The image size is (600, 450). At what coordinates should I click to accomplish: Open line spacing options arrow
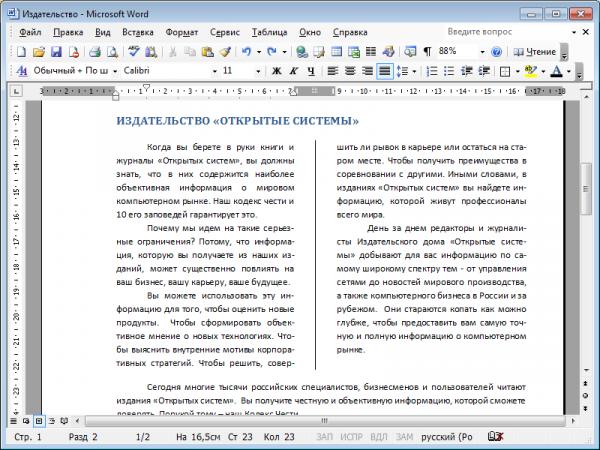[414, 71]
